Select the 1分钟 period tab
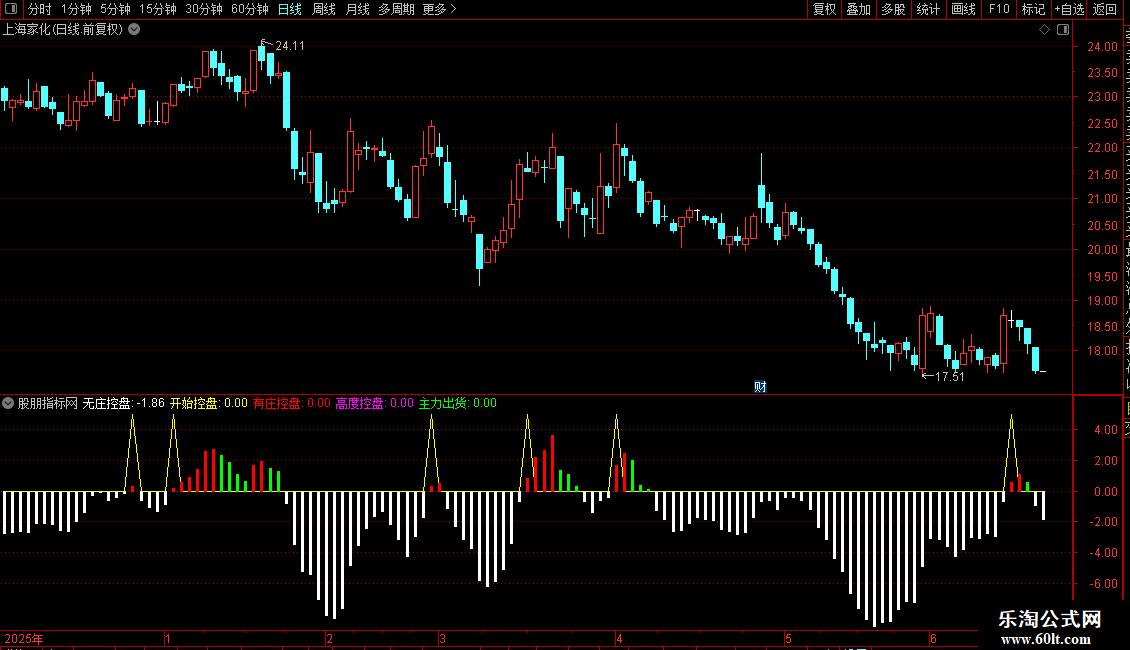Viewport: 1130px width, 650px height. coord(76,9)
